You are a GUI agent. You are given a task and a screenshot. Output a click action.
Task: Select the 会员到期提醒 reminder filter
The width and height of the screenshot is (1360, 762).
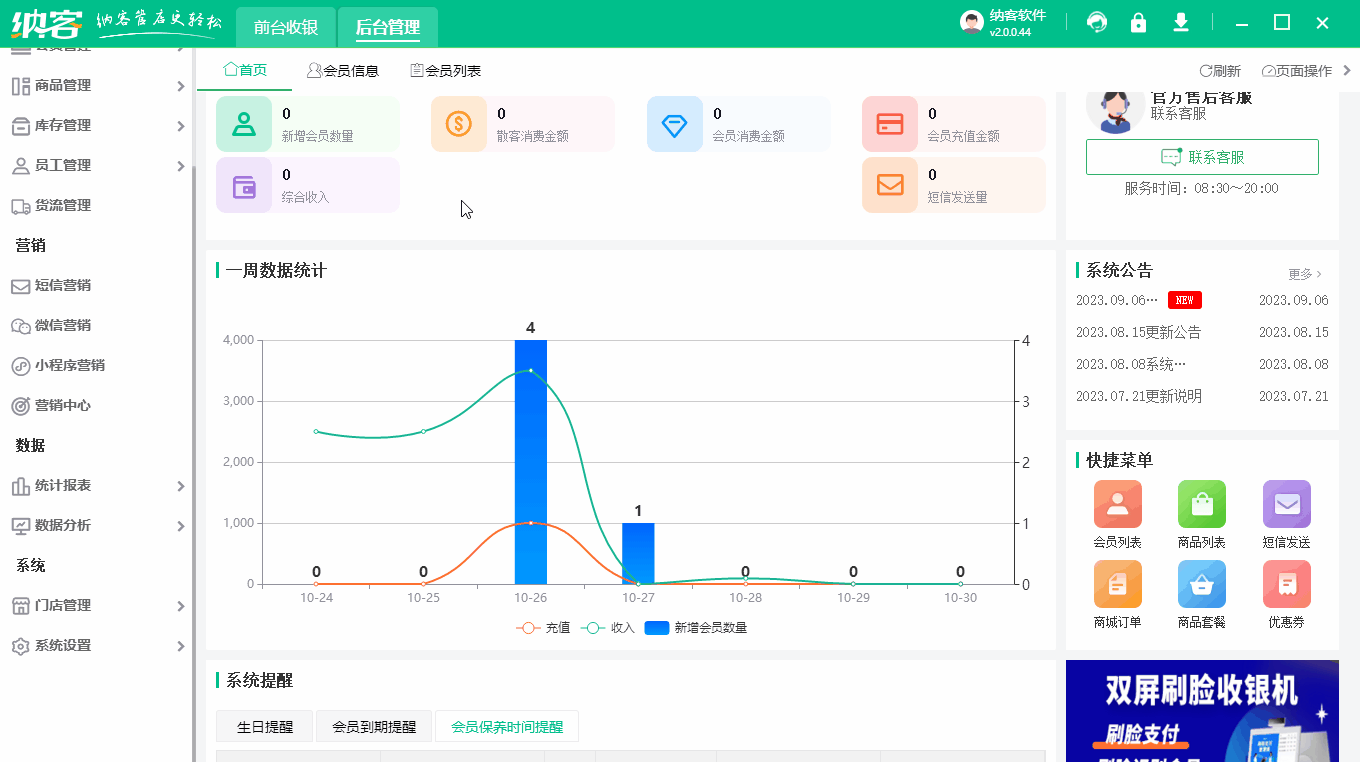(x=372, y=726)
